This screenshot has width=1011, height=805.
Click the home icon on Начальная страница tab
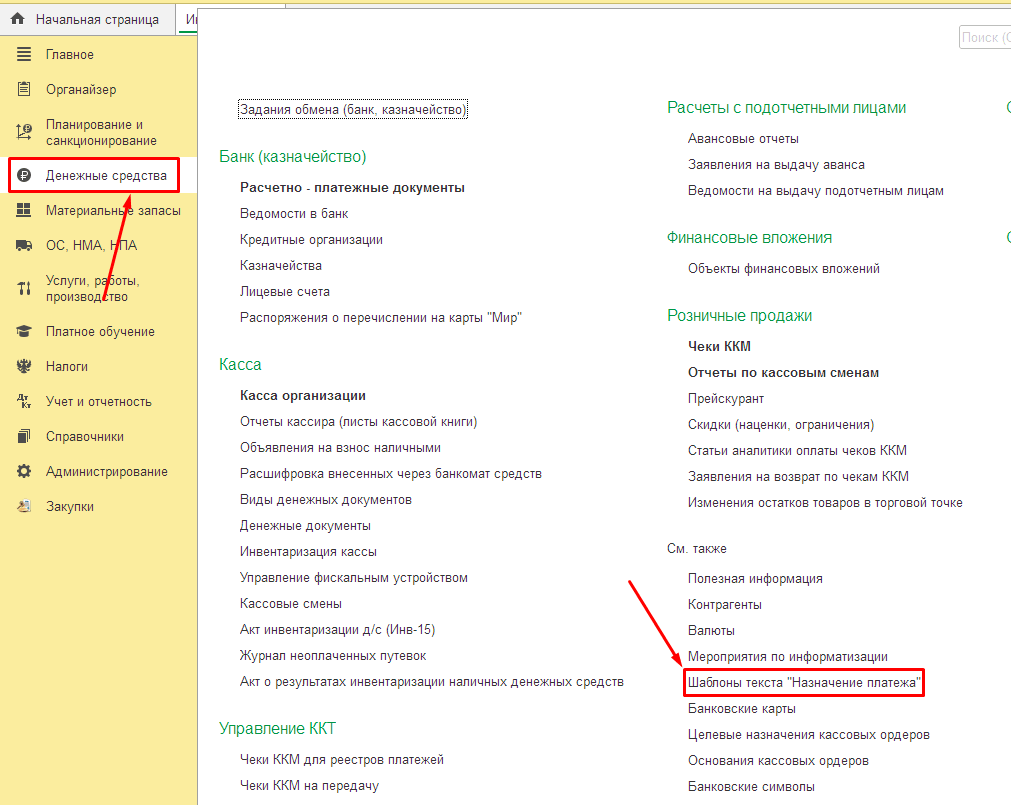point(18,19)
